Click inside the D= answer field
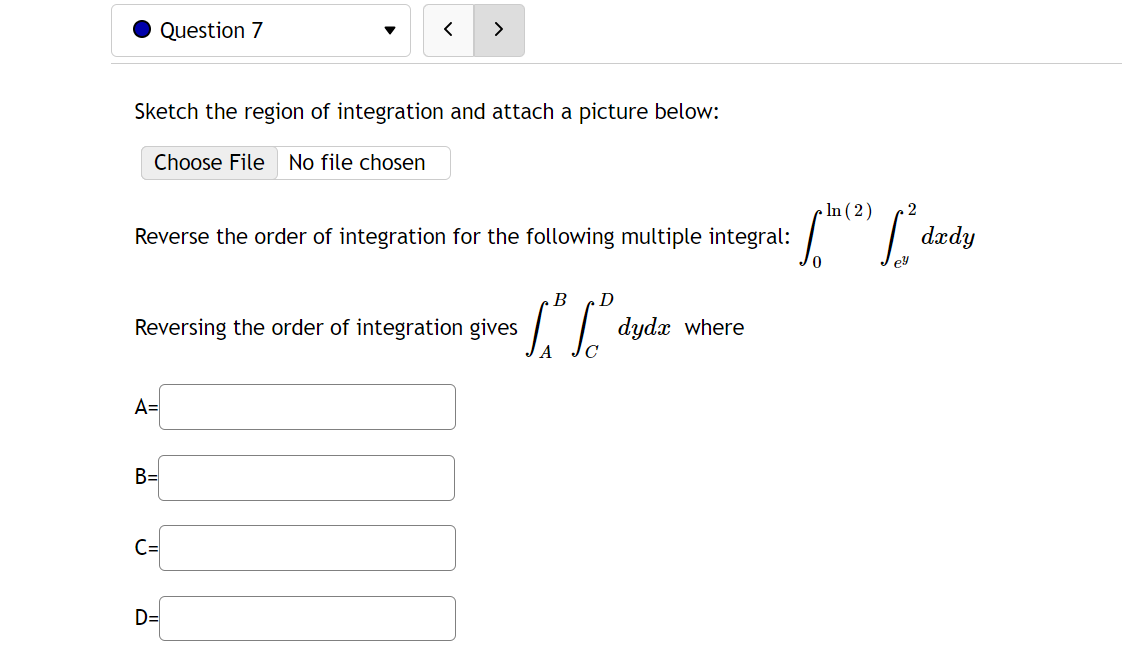Image resolution: width=1122 pixels, height=662 pixels. coord(306,618)
